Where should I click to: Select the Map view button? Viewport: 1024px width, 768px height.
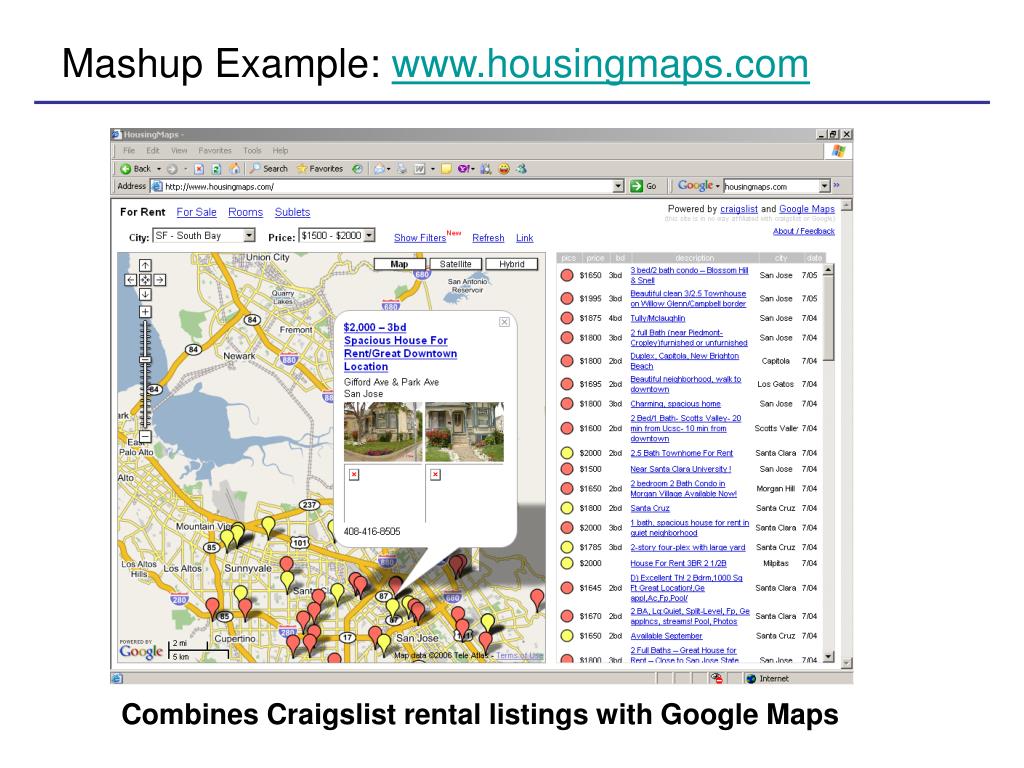coord(399,264)
